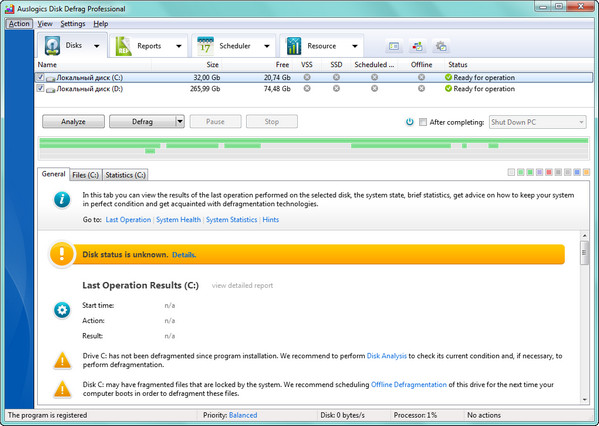The width and height of the screenshot is (599, 426).
Task: Click SSD status icon for disk D:
Action: (x=336, y=88)
